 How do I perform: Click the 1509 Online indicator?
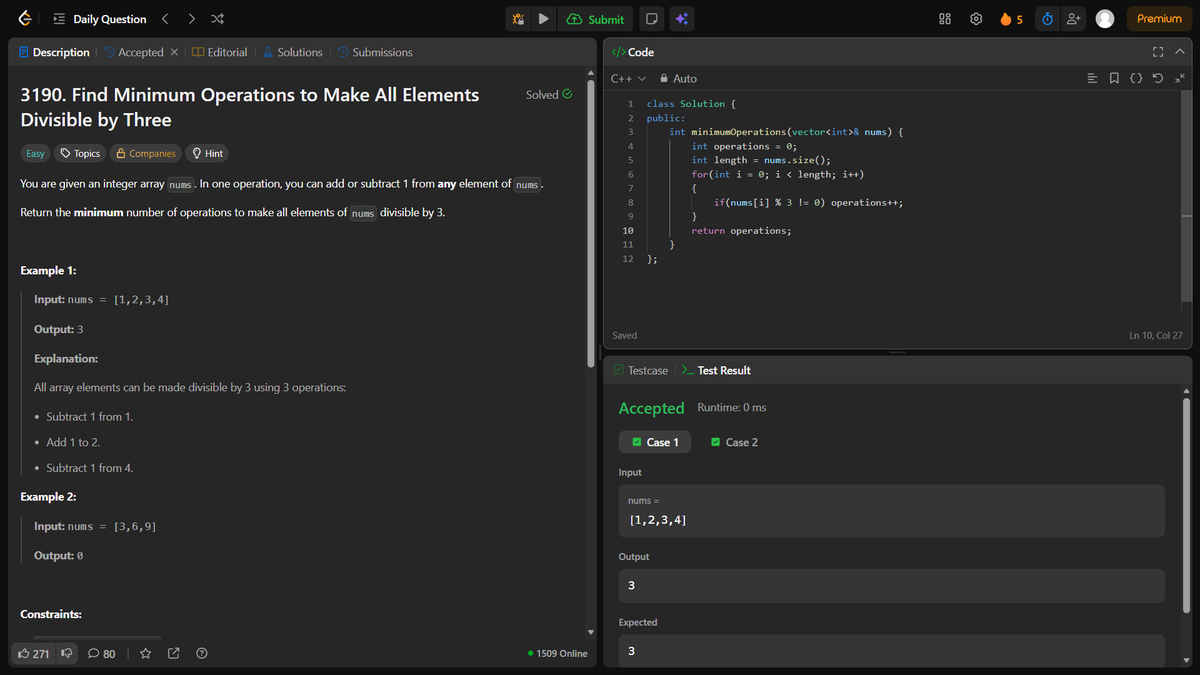pos(557,654)
